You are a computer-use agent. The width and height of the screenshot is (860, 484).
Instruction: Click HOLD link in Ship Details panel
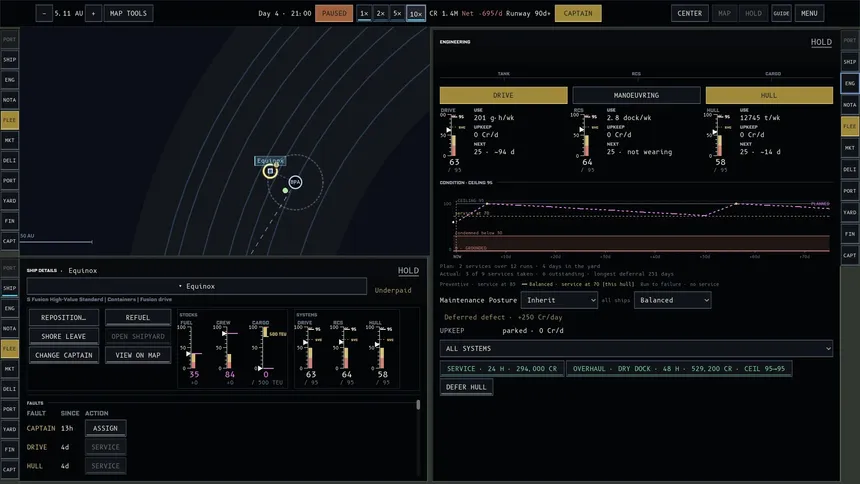click(x=408, y=271)
